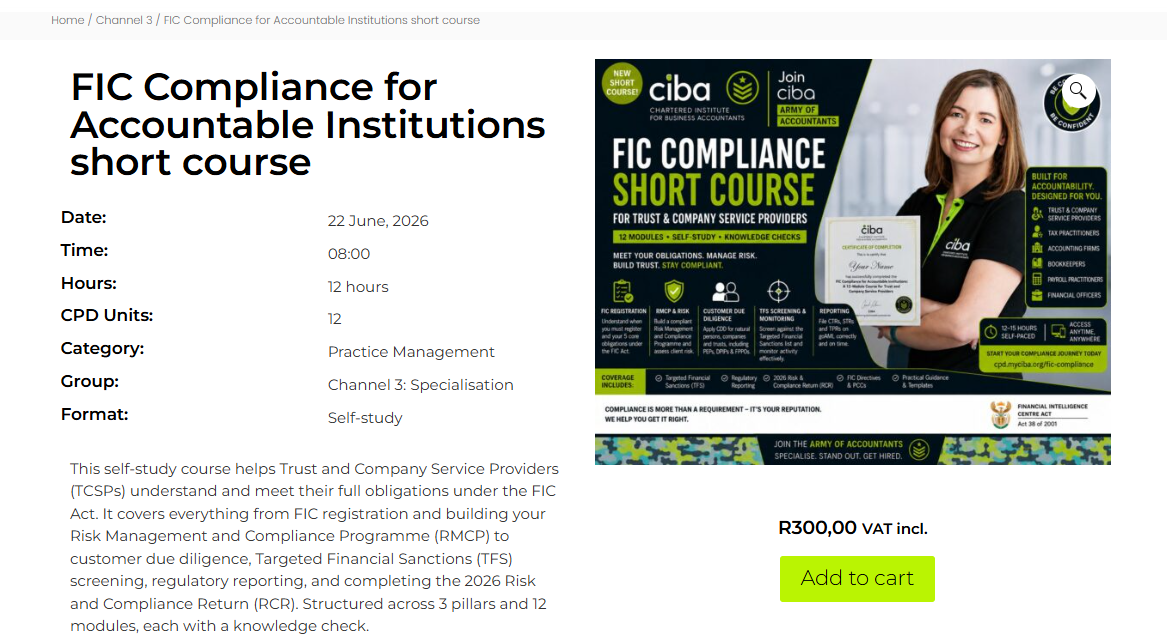
Task: Click the Army of Accountants emblem at banner bottom
Action: [x=919, y=450]
